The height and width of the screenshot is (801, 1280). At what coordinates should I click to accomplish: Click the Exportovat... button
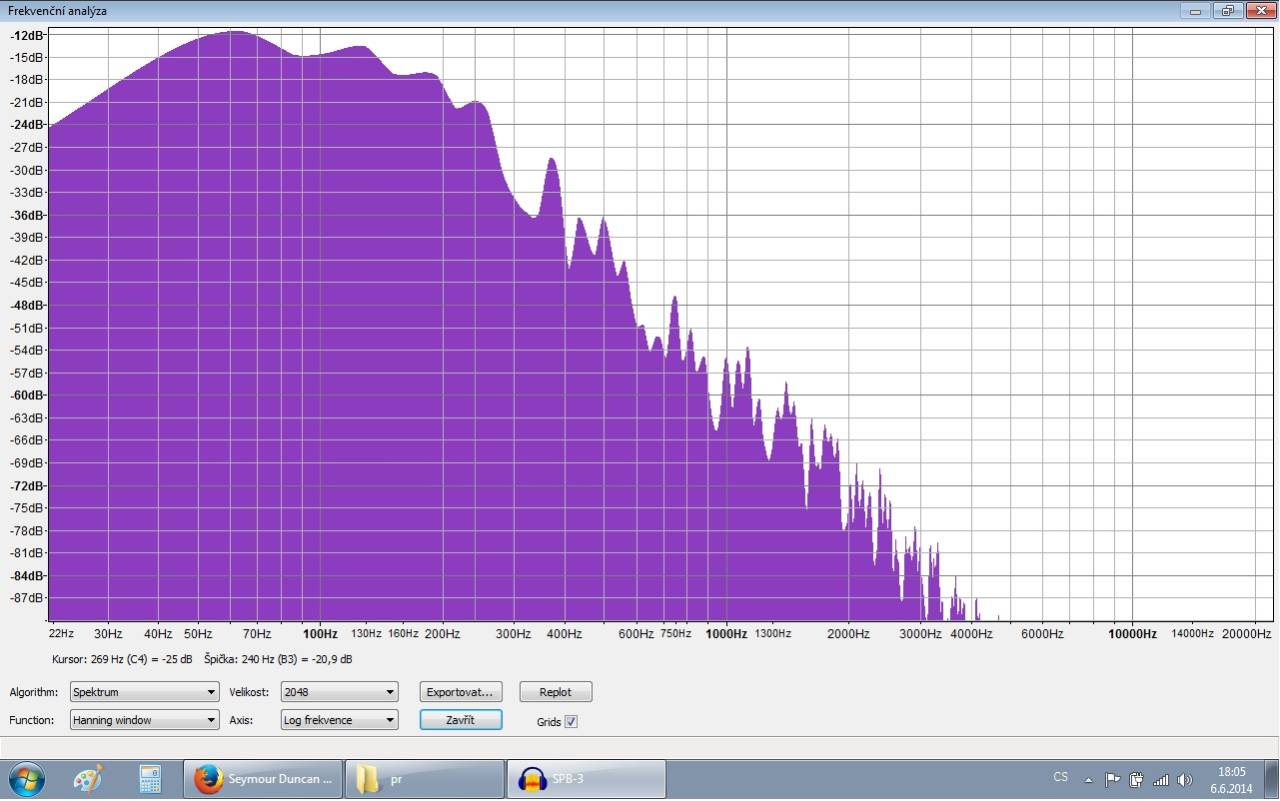click(460, 692)
